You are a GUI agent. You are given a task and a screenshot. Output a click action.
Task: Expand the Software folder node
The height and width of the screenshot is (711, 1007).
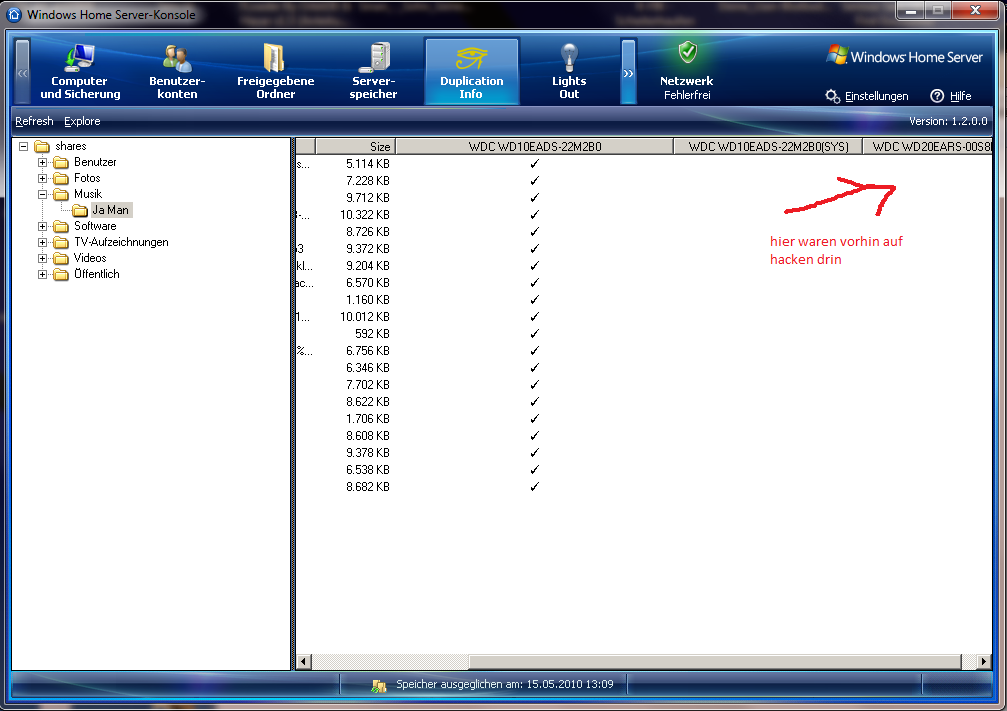(x=42, y=227)
